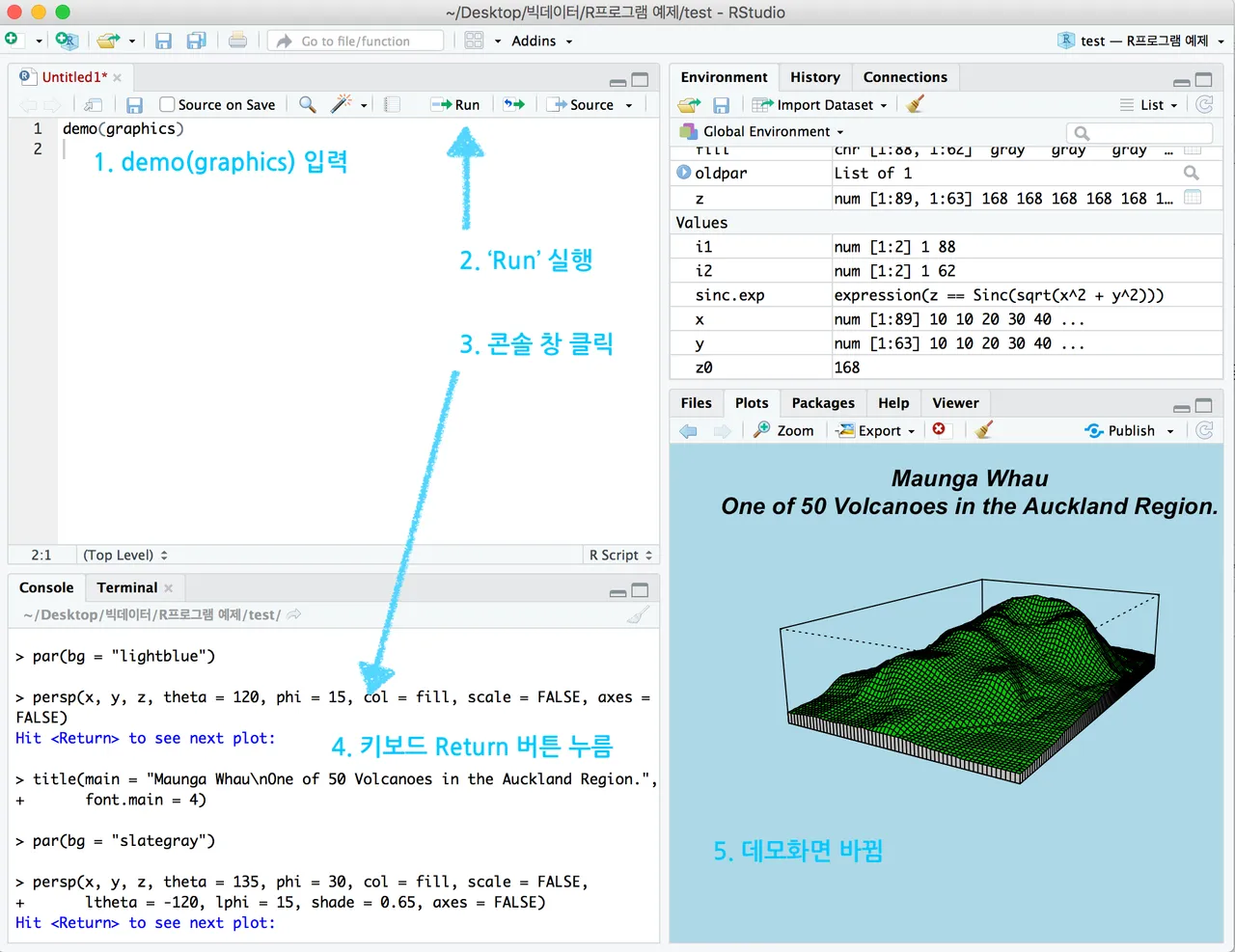The height and width of the screenshot is (952, 1235).
Task: Clear the console with broom icon
Action: (x=638, y=614)
